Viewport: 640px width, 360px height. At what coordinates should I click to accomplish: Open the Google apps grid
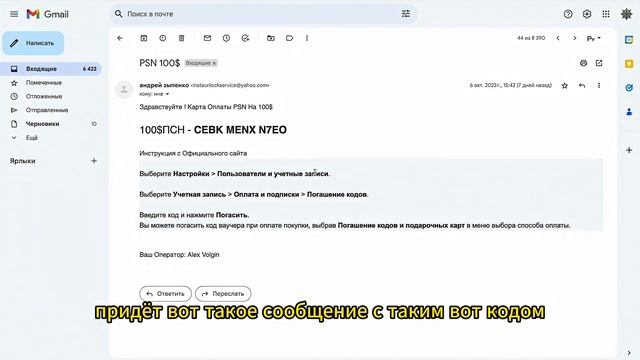[x=606, y=14]
